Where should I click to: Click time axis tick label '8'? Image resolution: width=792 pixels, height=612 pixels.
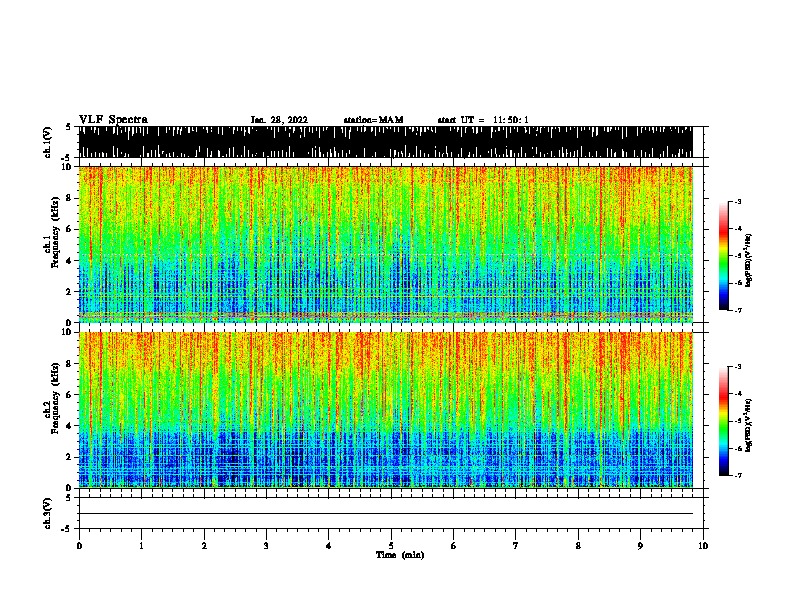click(578, 546)
